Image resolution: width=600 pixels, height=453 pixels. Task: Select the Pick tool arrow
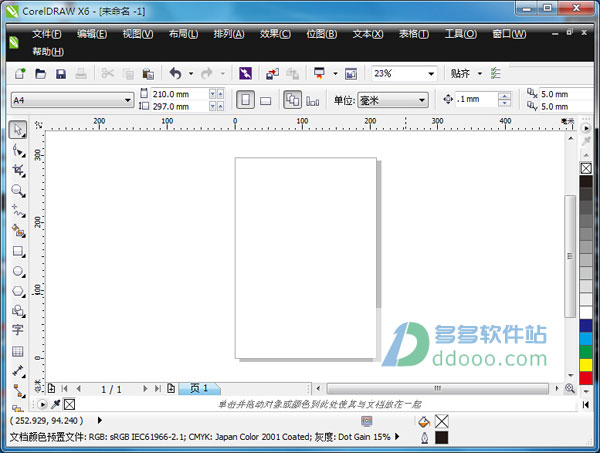tap(18, 130)
